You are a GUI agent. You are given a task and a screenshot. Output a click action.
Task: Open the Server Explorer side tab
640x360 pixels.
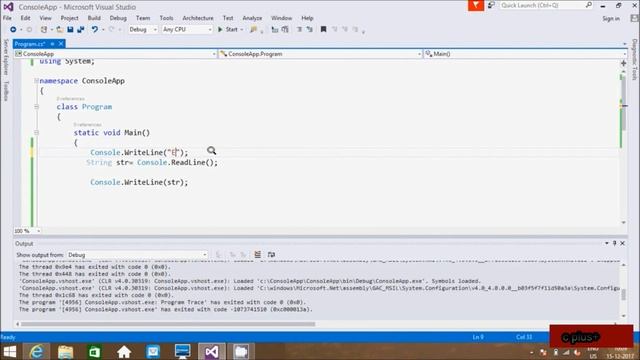point(6,57)
